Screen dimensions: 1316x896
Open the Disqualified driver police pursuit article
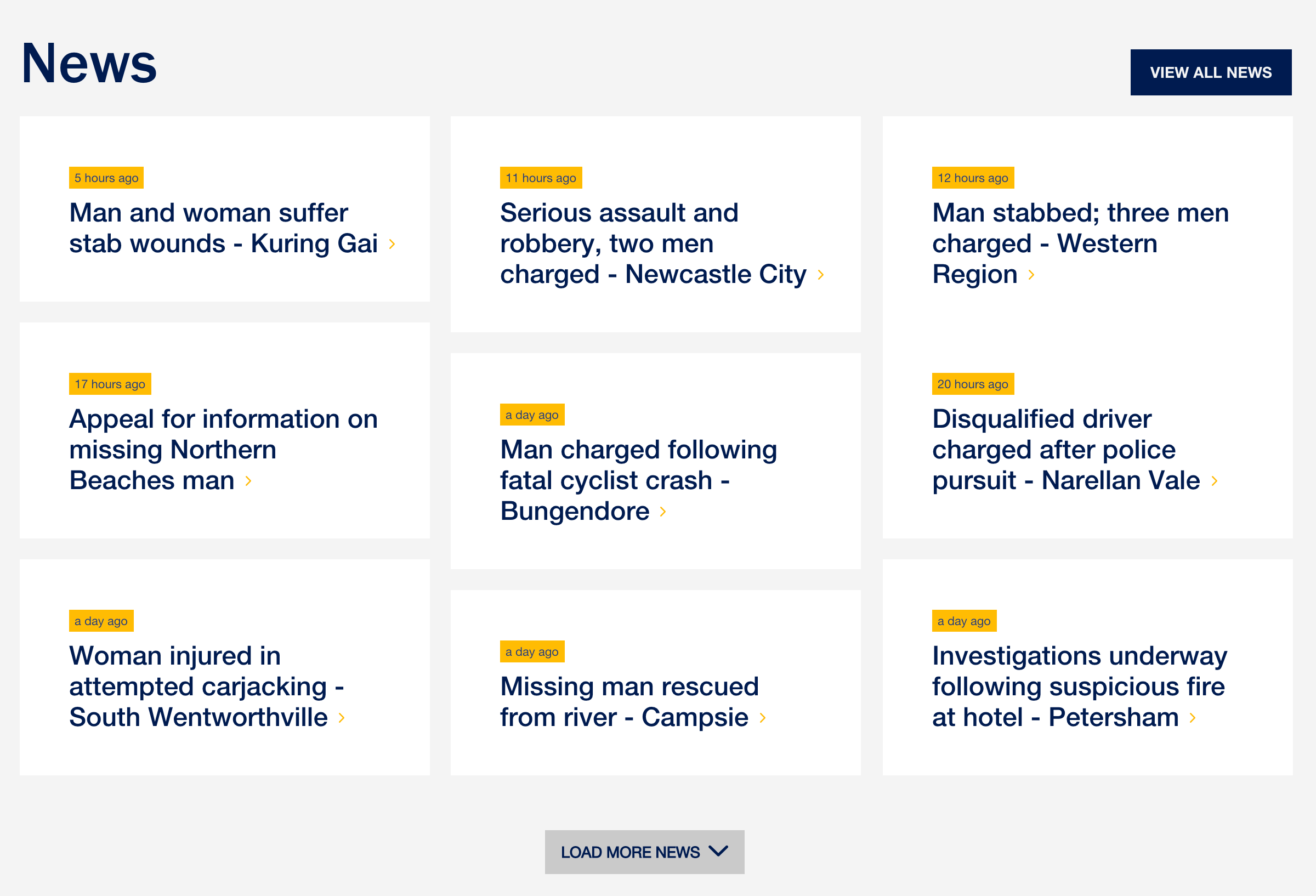click(x=1066, y=450)
